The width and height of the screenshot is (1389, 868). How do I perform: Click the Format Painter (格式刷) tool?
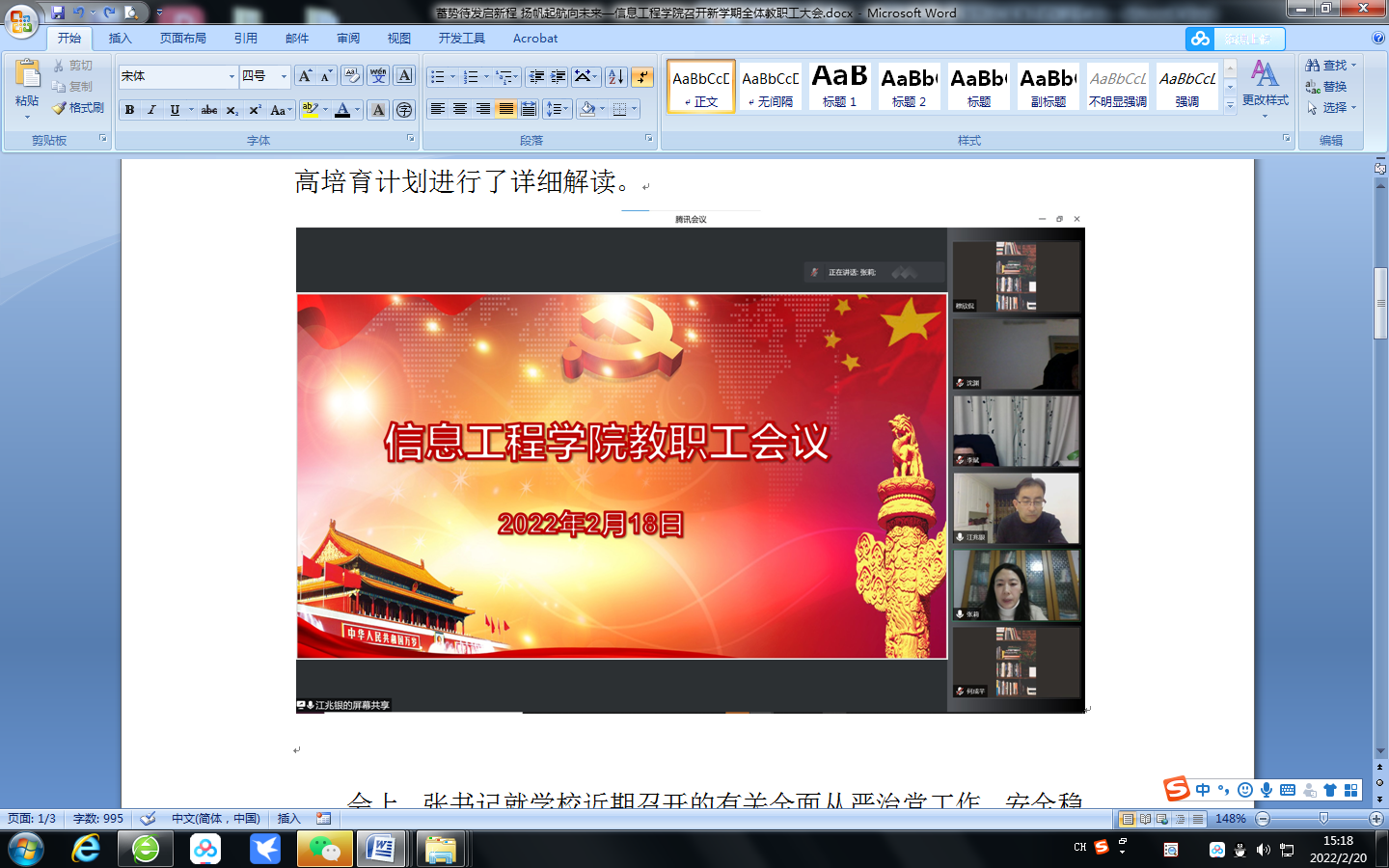[x=78, y=108]
